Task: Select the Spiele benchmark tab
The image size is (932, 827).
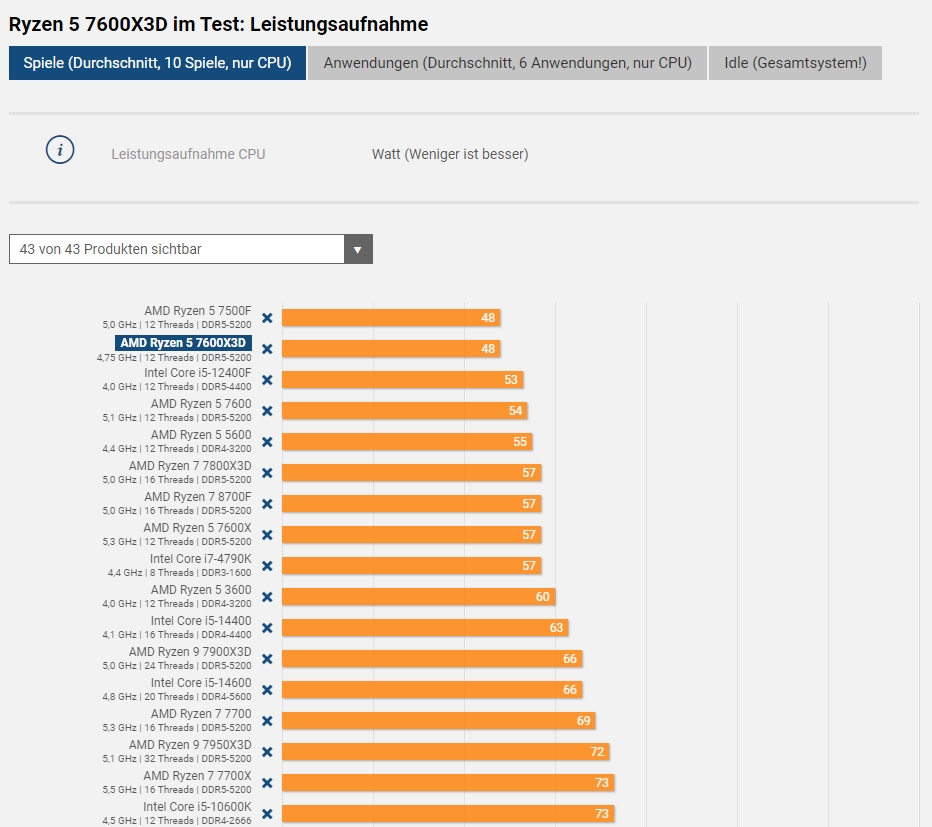Action: (x=158, y=63)
